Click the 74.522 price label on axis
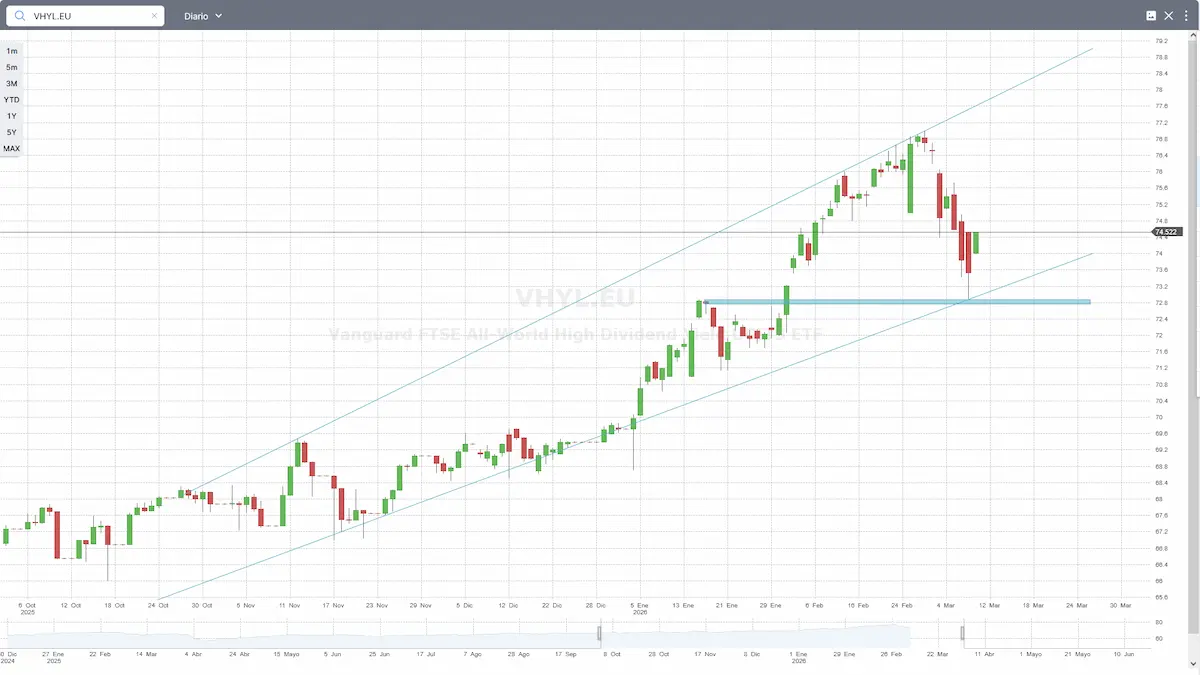This screenshot has height=675, width=1200. tap(1166, 231)
